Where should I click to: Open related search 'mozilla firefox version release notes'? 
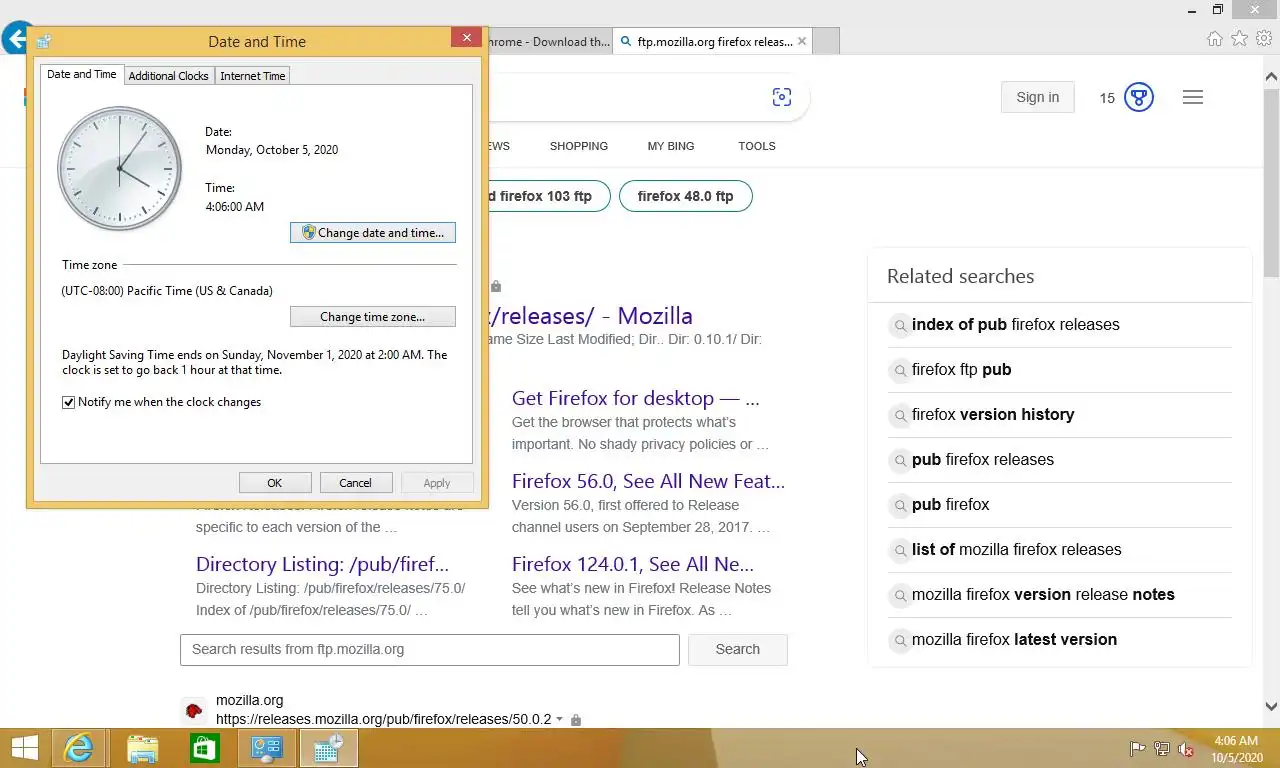tap(1043, 595)
